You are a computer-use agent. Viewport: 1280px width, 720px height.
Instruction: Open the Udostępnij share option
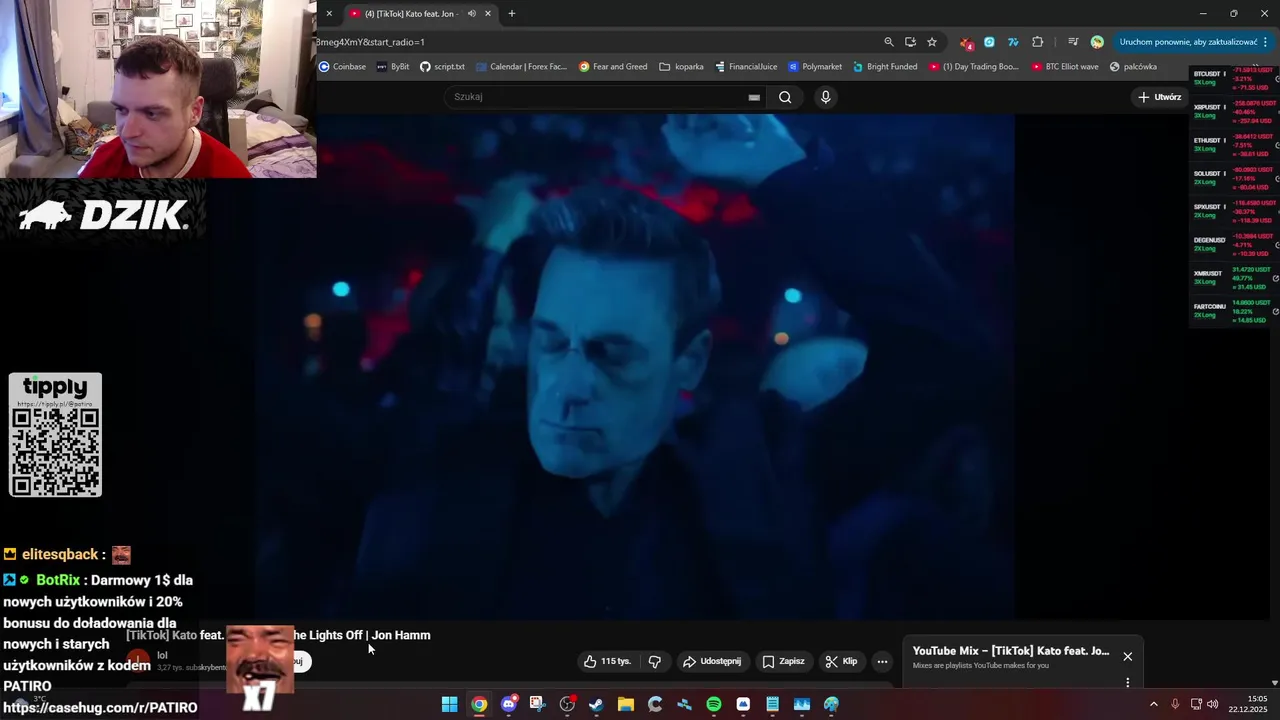point(712,661)
